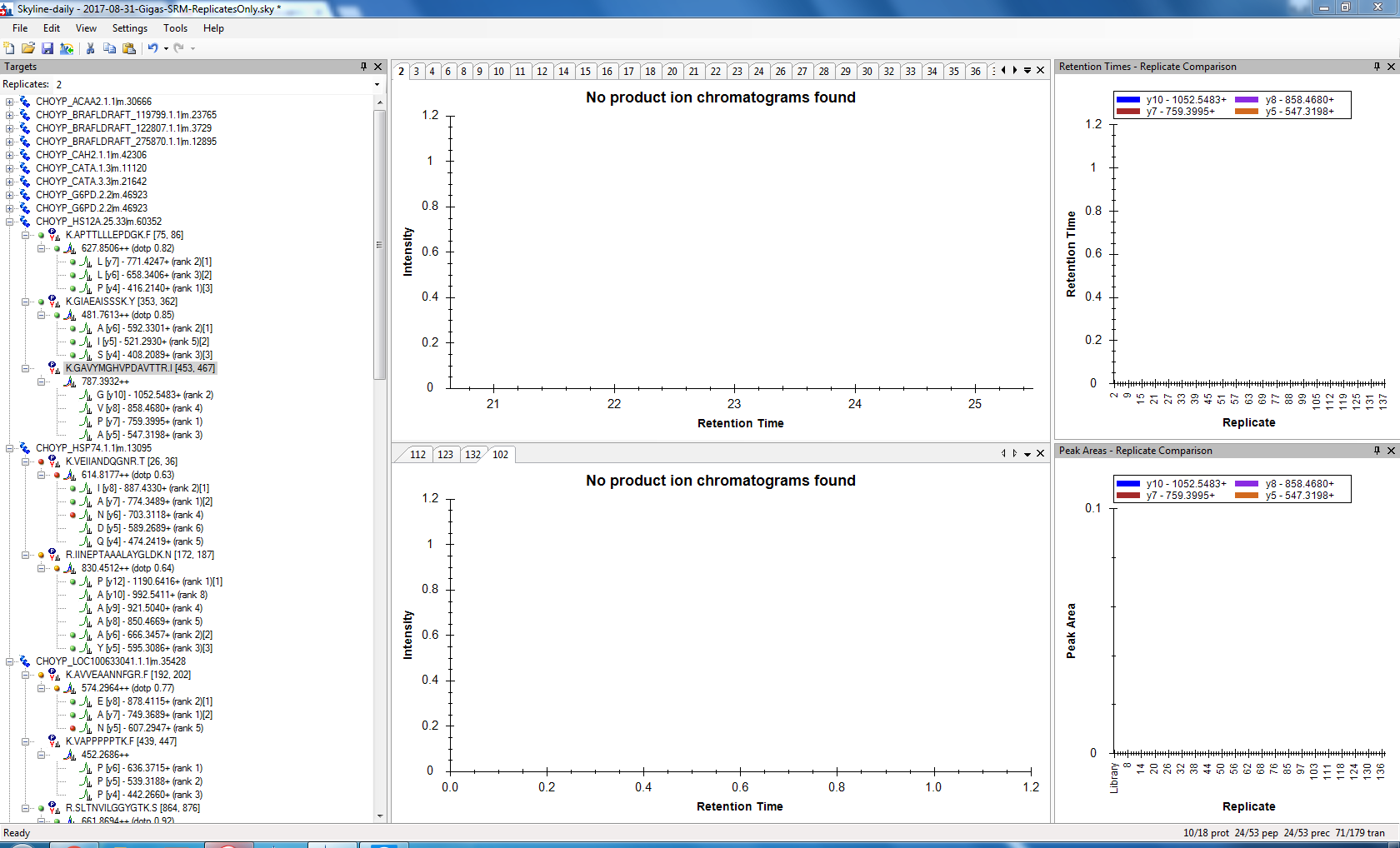
Task: Click the Copy icon in the toolbar
Action: (x=109, y=48)
